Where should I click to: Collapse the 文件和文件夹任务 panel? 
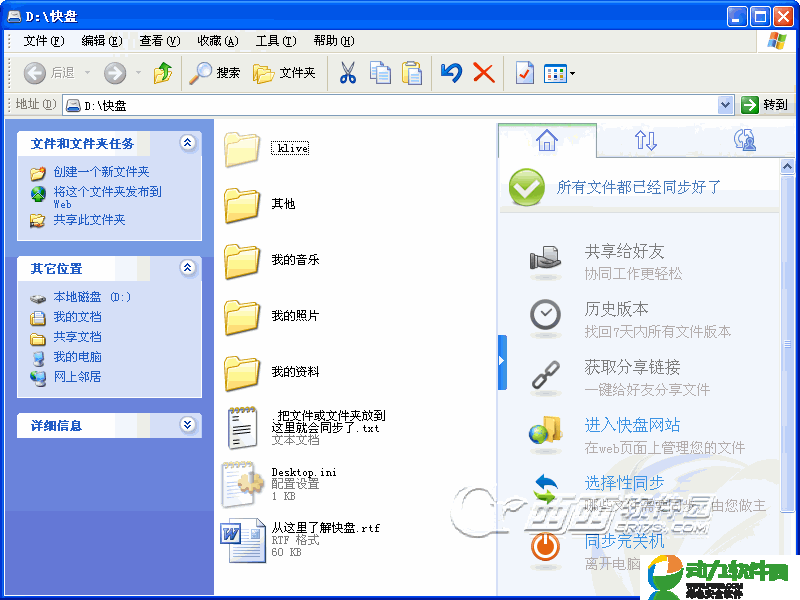187,143
